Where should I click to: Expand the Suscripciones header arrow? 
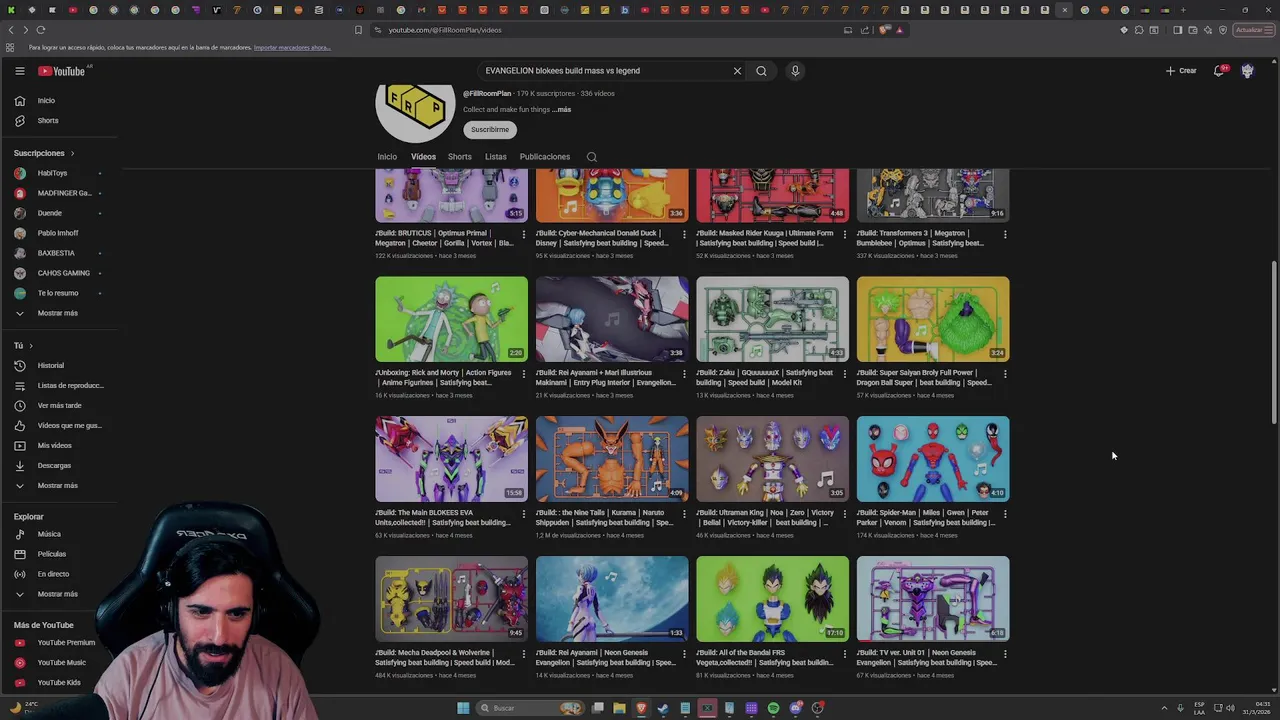coord(72,153)
